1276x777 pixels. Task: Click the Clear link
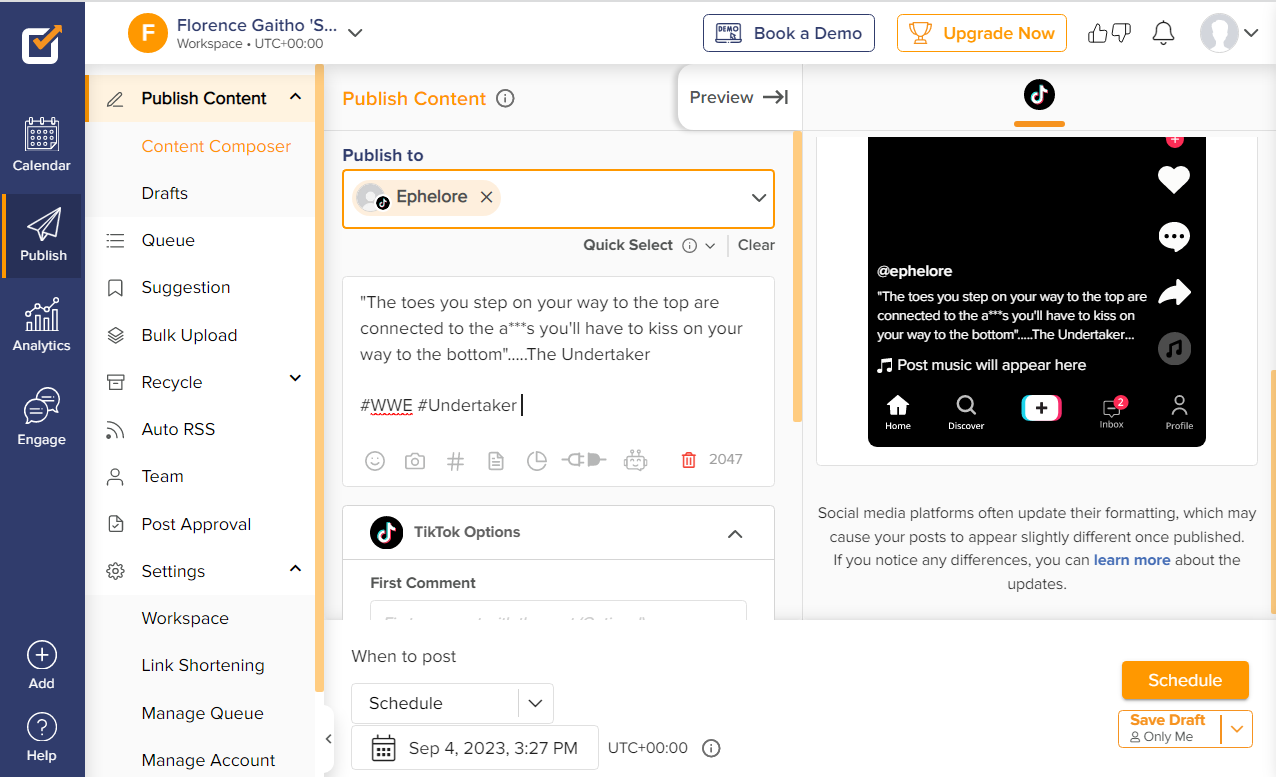[756, 245]
